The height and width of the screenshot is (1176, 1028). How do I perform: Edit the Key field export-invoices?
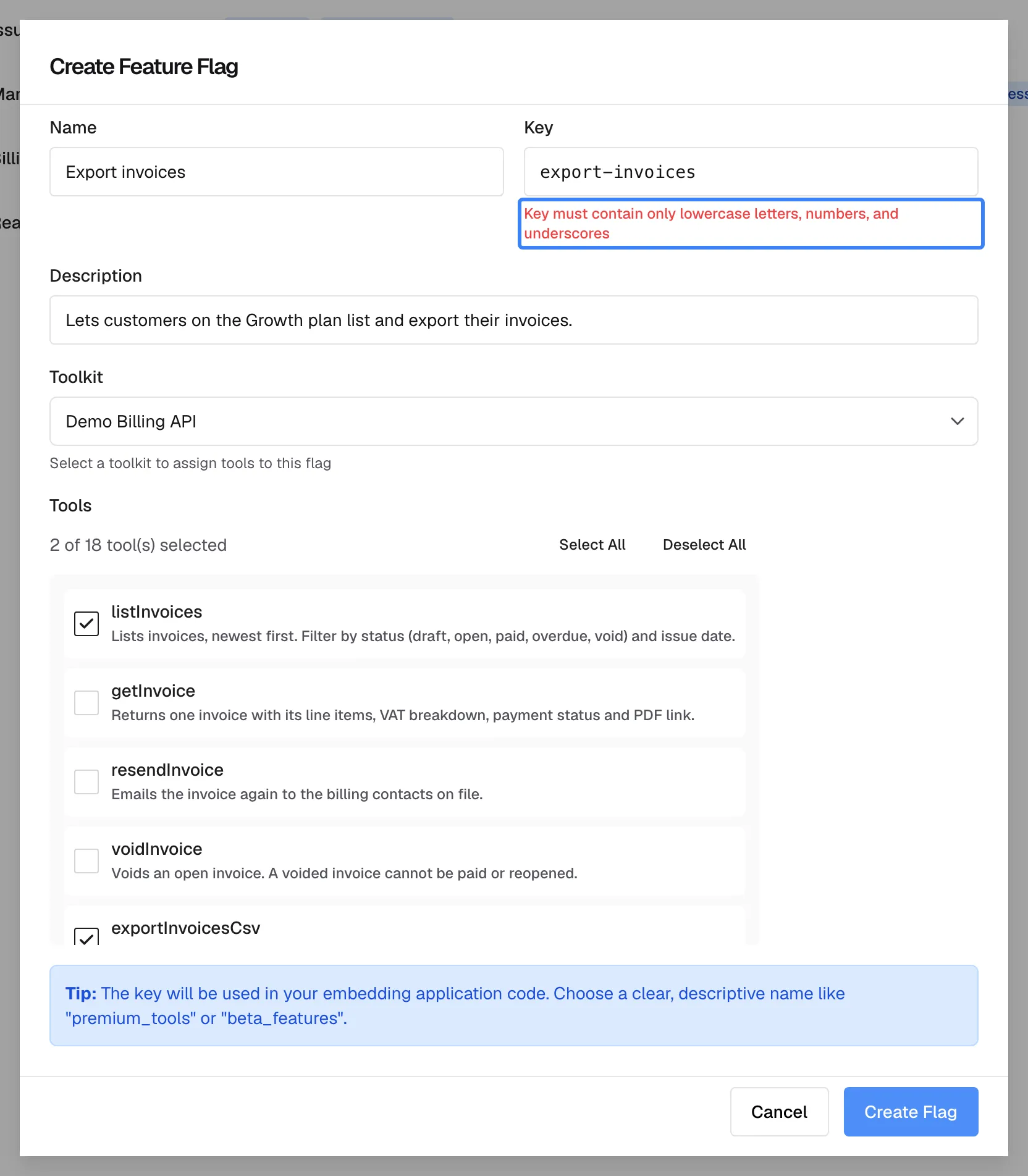(x=751, y=172)
